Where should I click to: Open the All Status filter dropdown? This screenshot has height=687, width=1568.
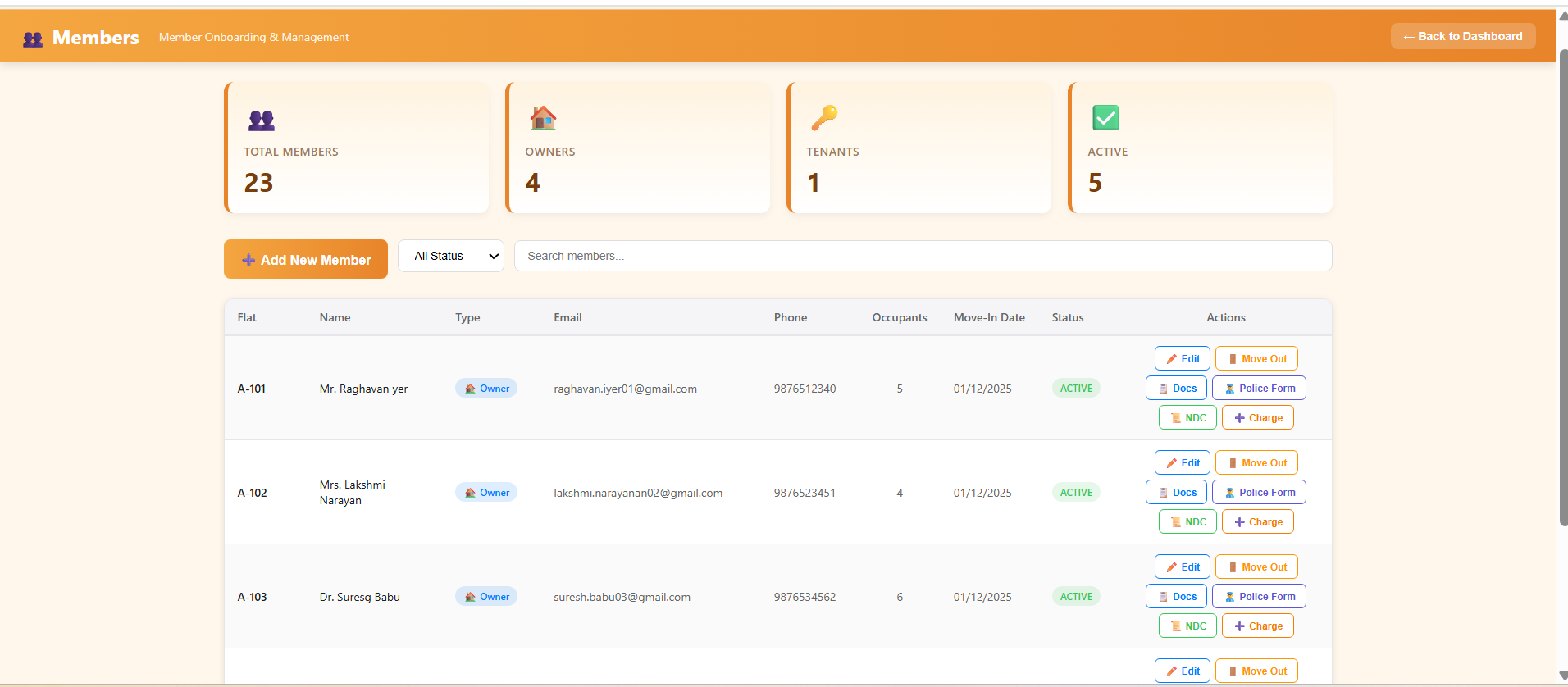(450, 257)
